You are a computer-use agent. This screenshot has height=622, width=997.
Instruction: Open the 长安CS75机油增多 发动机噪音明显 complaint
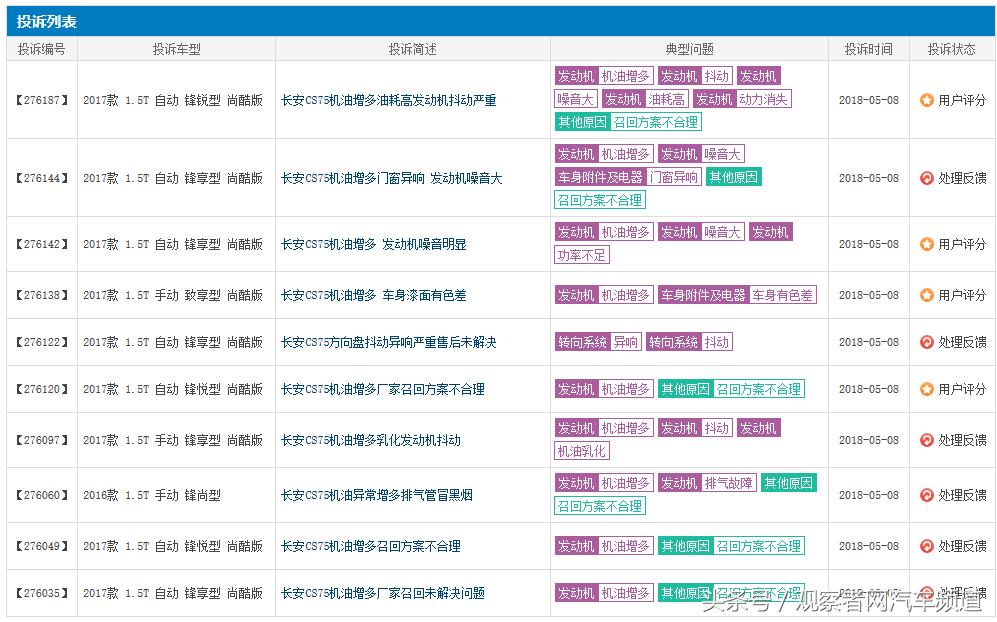tap(374, 244)
